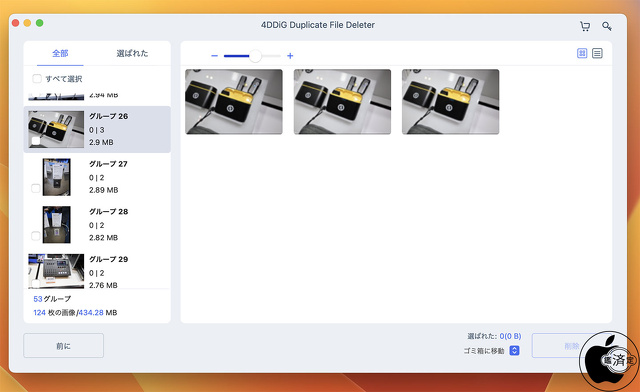Tick the グループ 27 checkbox
The height and width of the screenshot is (392, 640).
[36, 188]
